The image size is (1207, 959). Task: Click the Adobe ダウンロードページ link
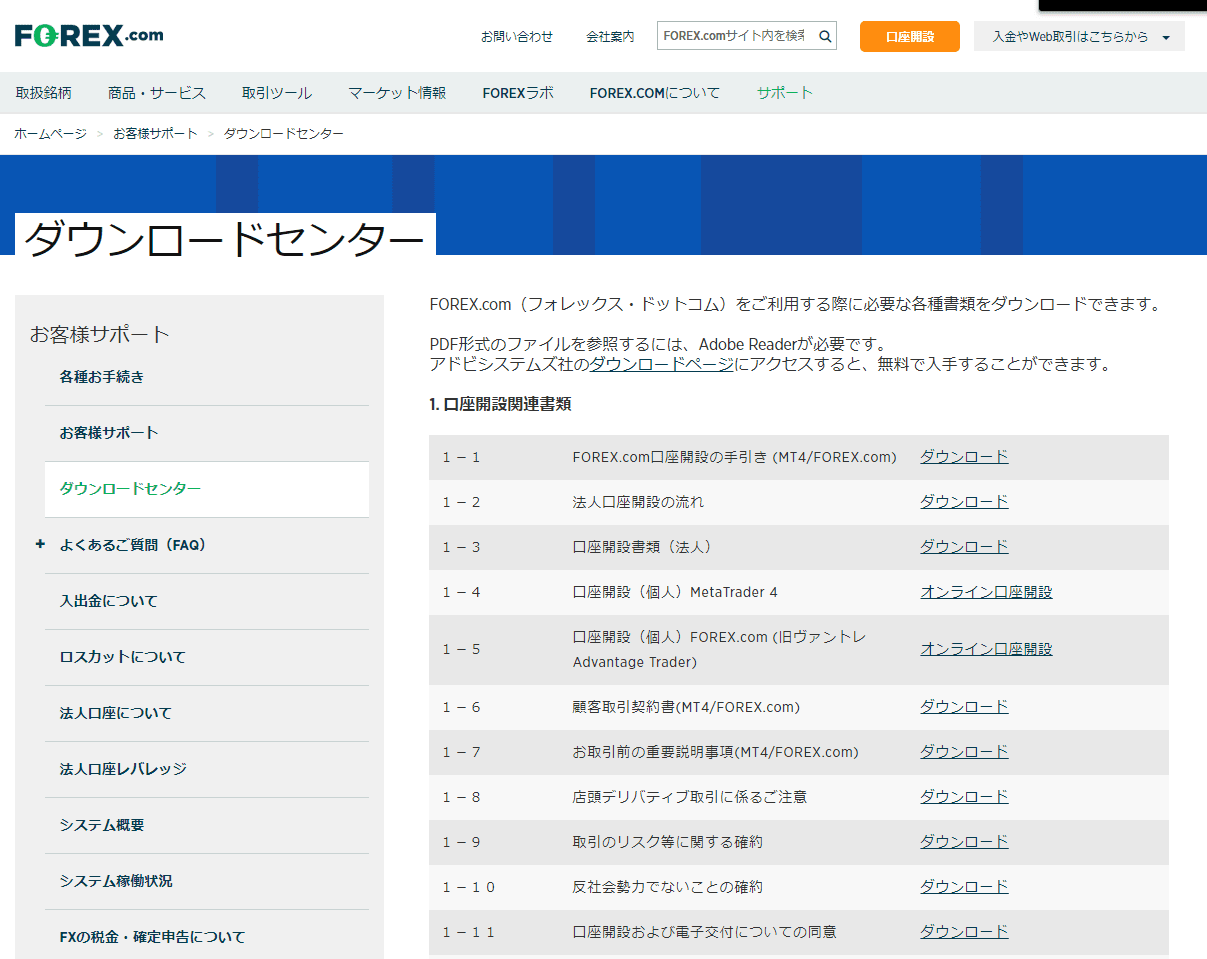pyautogui.click(x=660, y=365)
